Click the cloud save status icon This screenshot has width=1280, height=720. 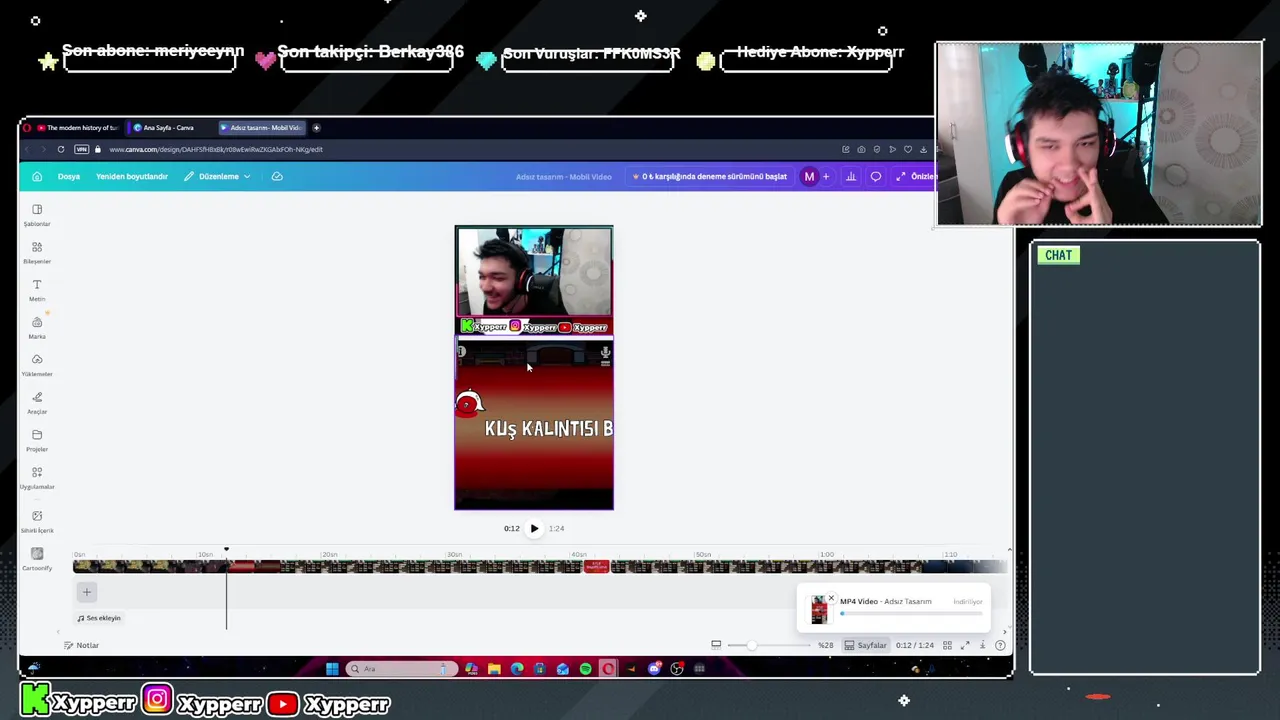tap(277, 176)
